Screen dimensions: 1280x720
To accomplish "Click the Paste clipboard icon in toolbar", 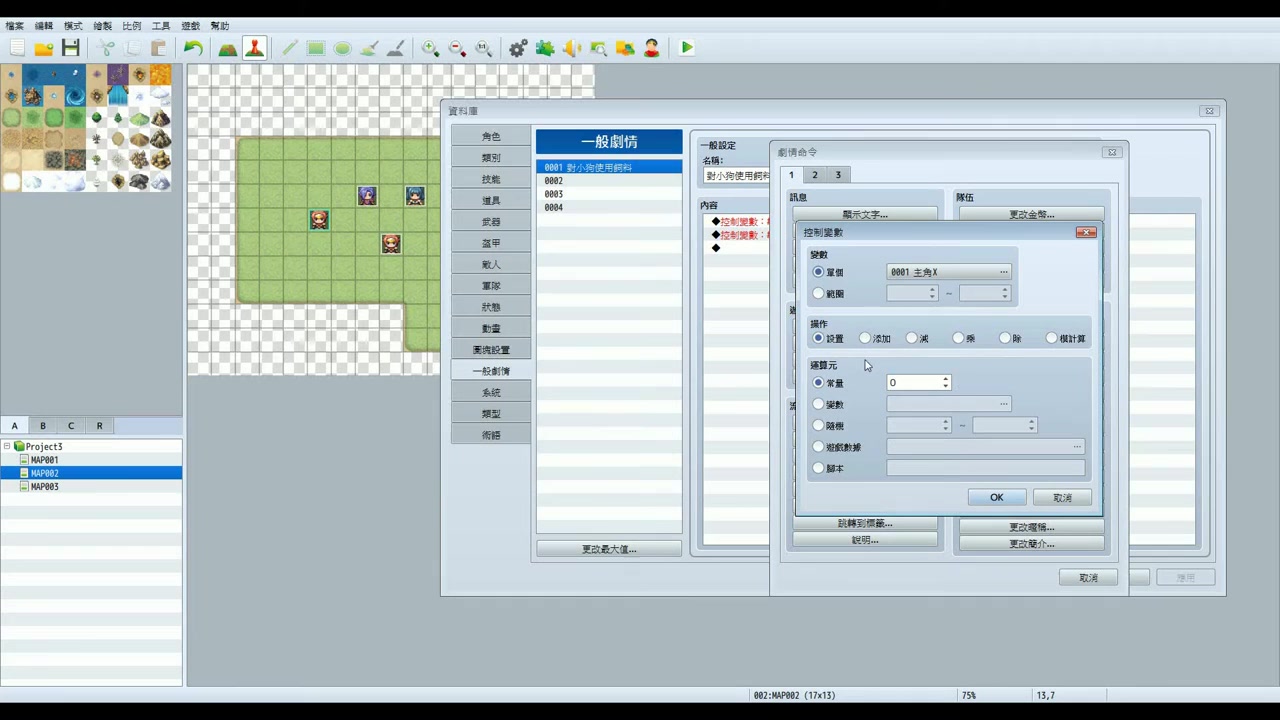I will pyautogui.click(x=158, y=48).
